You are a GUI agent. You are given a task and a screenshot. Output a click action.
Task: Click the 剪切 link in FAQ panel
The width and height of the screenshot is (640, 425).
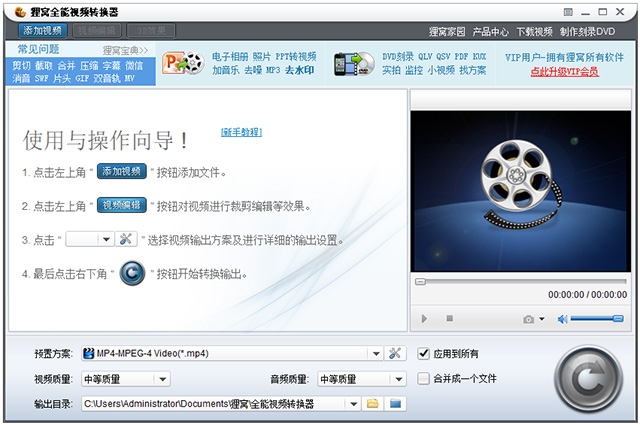coord(21,66)
